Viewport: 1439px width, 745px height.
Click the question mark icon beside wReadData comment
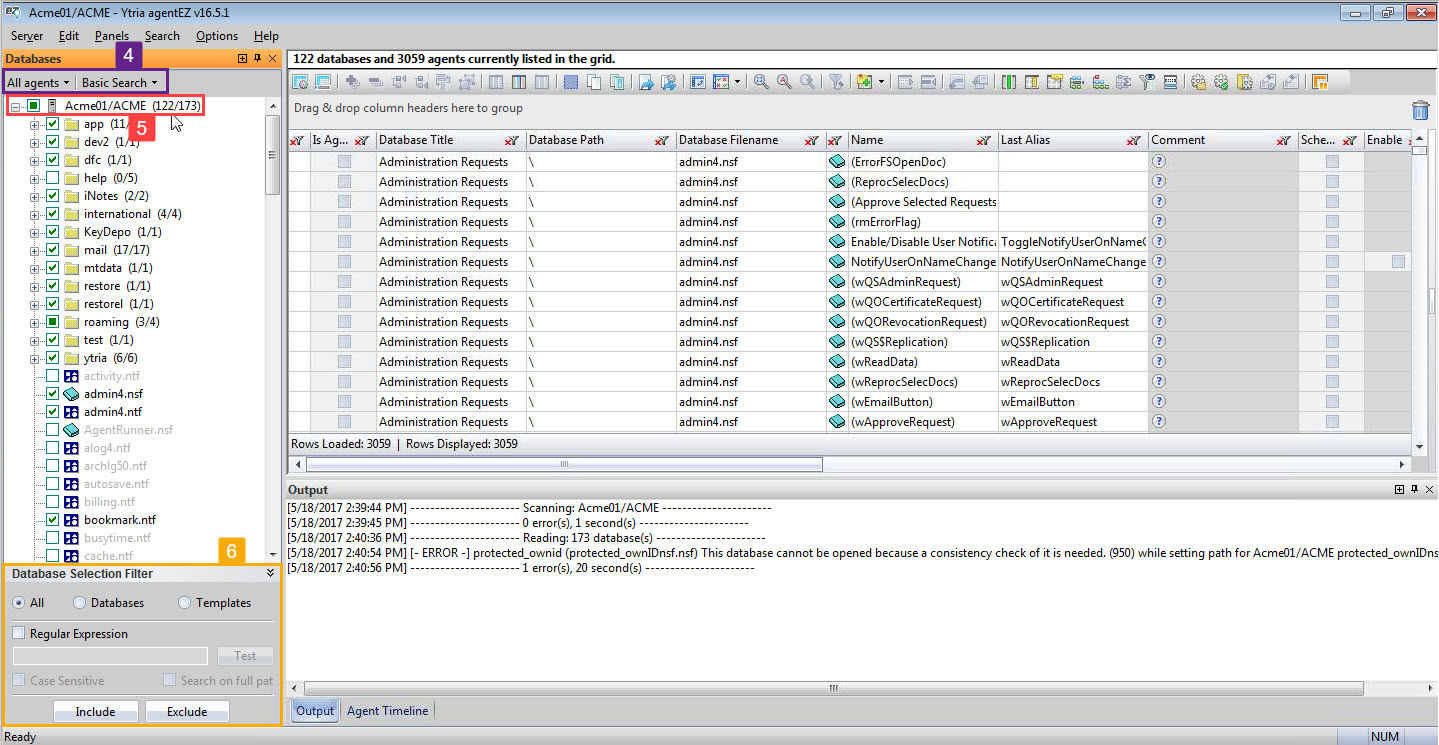[1158, 361]
